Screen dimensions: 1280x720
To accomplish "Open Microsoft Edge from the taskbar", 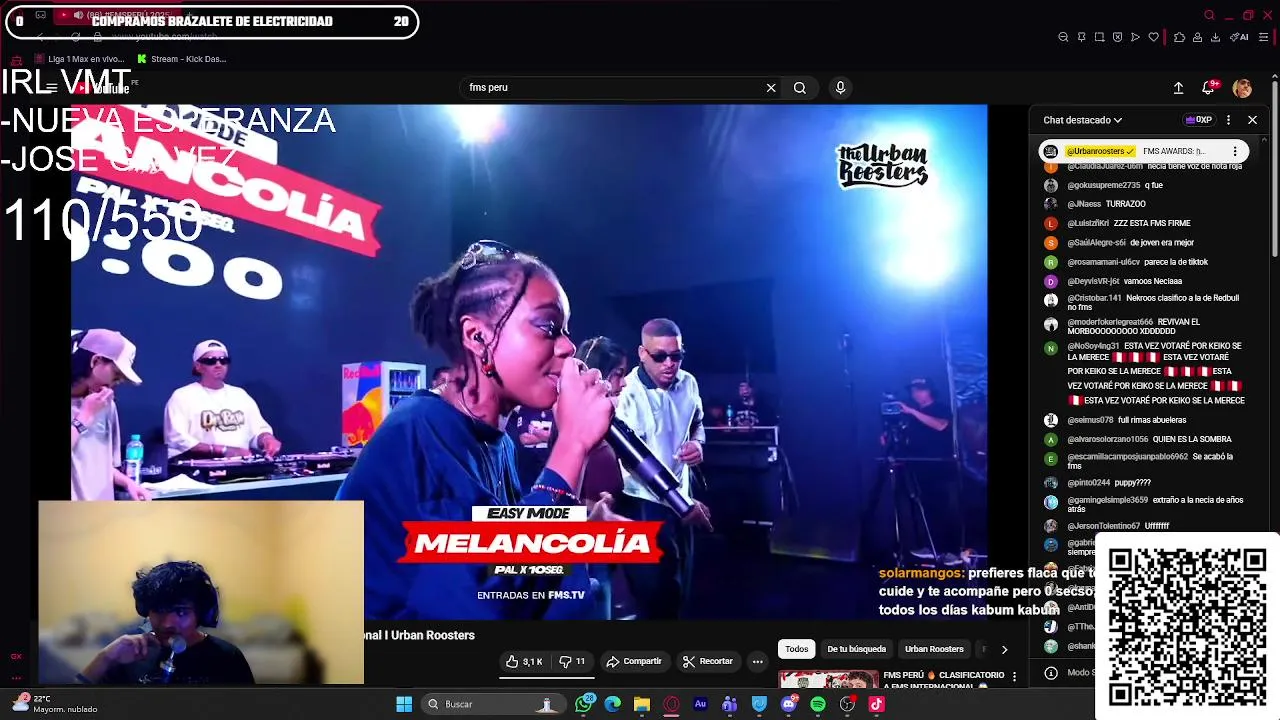I will (613, 704).
